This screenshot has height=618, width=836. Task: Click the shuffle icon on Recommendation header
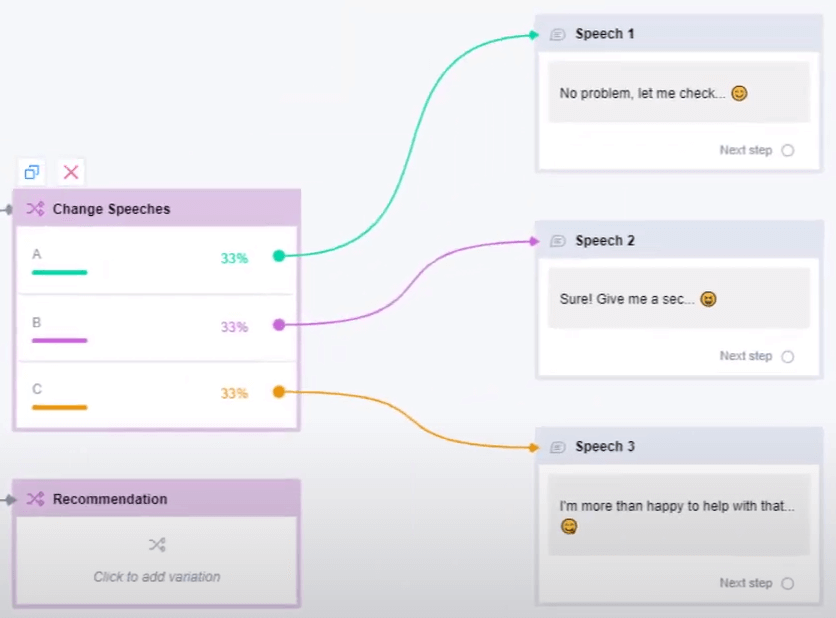click(35, 499)
